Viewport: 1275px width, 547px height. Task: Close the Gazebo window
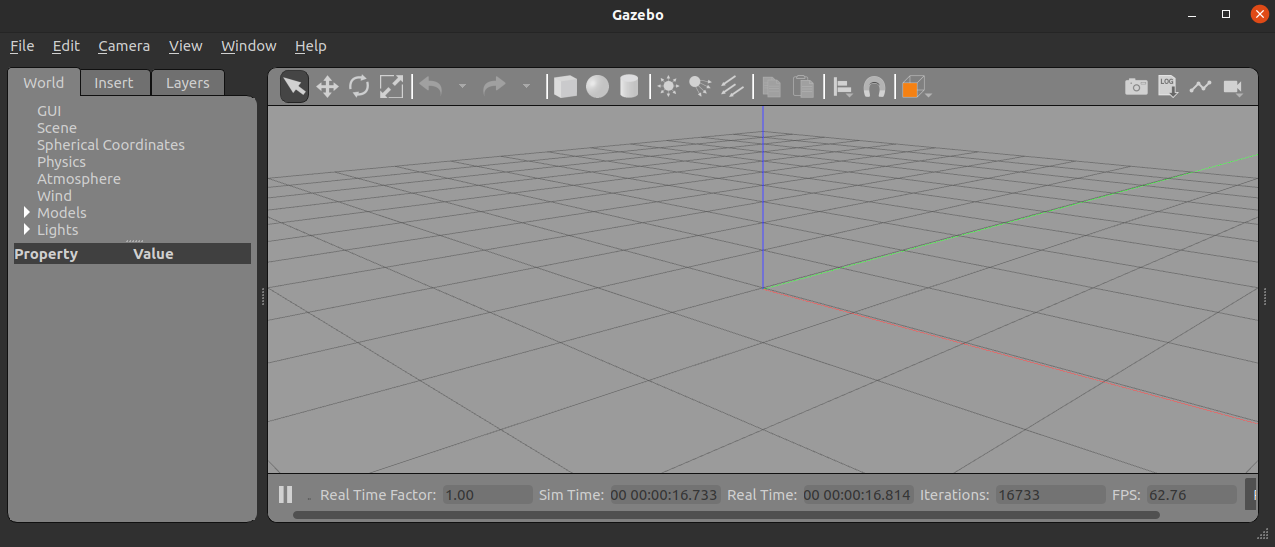click(x=1259, y=14)
